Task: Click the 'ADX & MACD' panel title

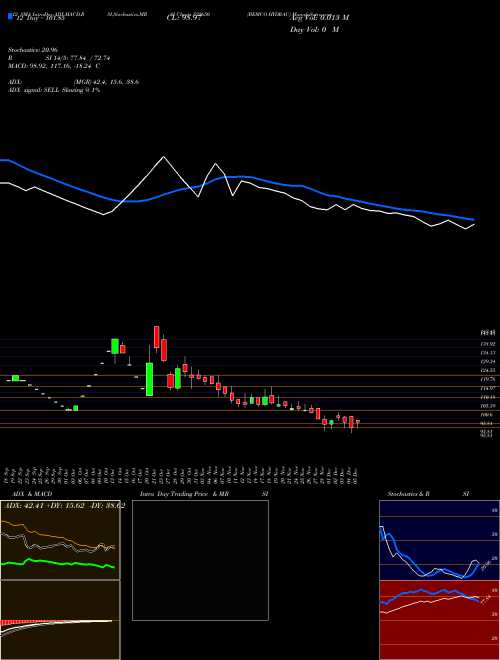Action: coord(32,494)
